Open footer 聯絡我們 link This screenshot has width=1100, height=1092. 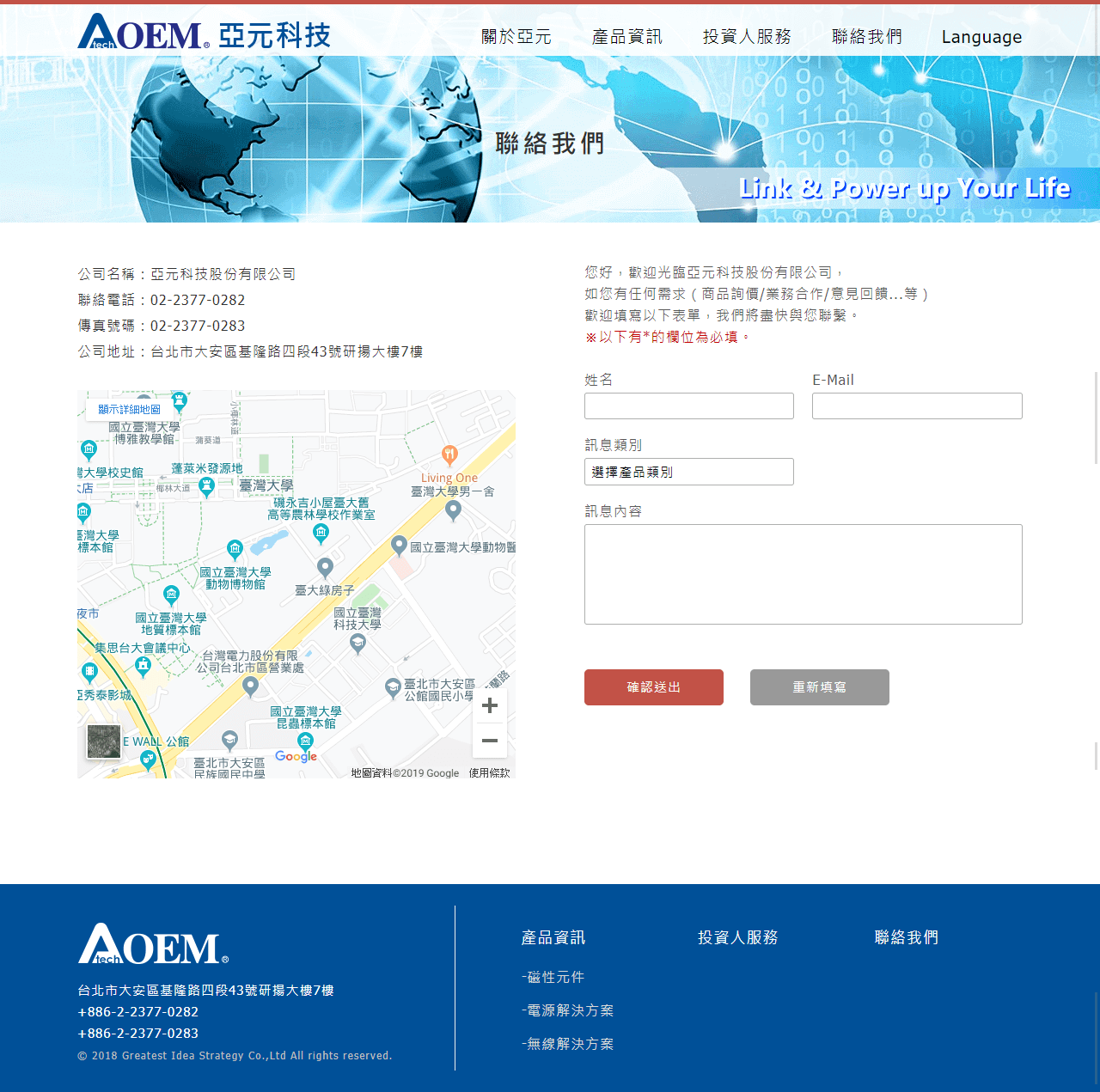click(x=907, y=937)
